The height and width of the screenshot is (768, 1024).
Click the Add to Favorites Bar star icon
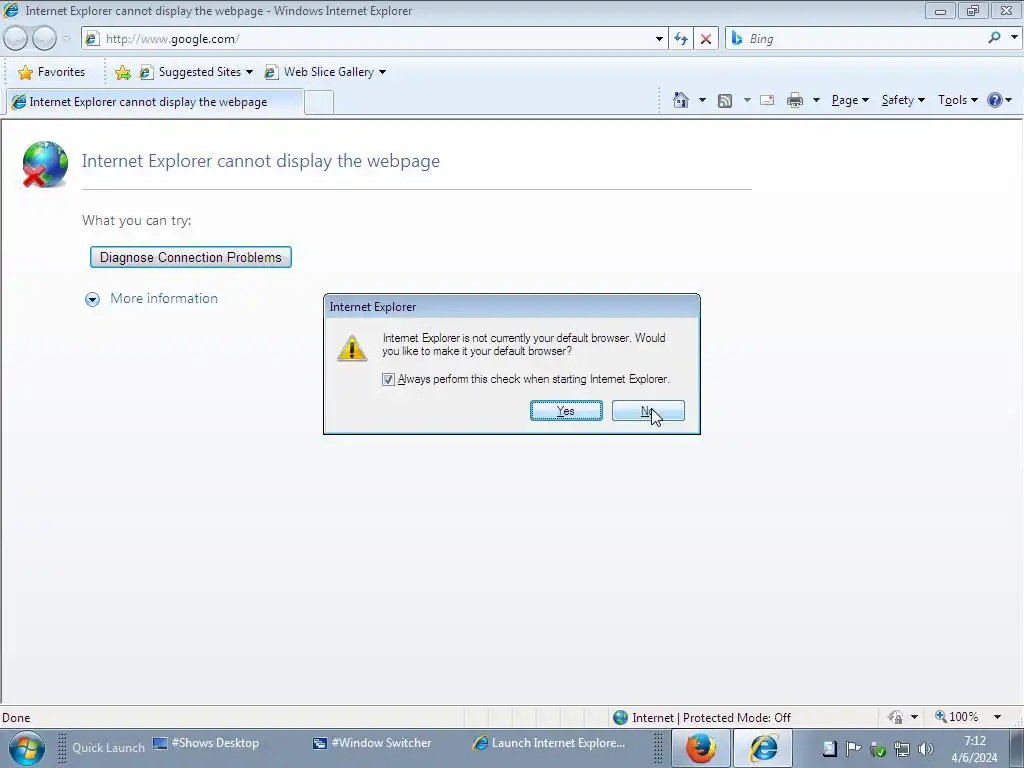tap(122, 72)
